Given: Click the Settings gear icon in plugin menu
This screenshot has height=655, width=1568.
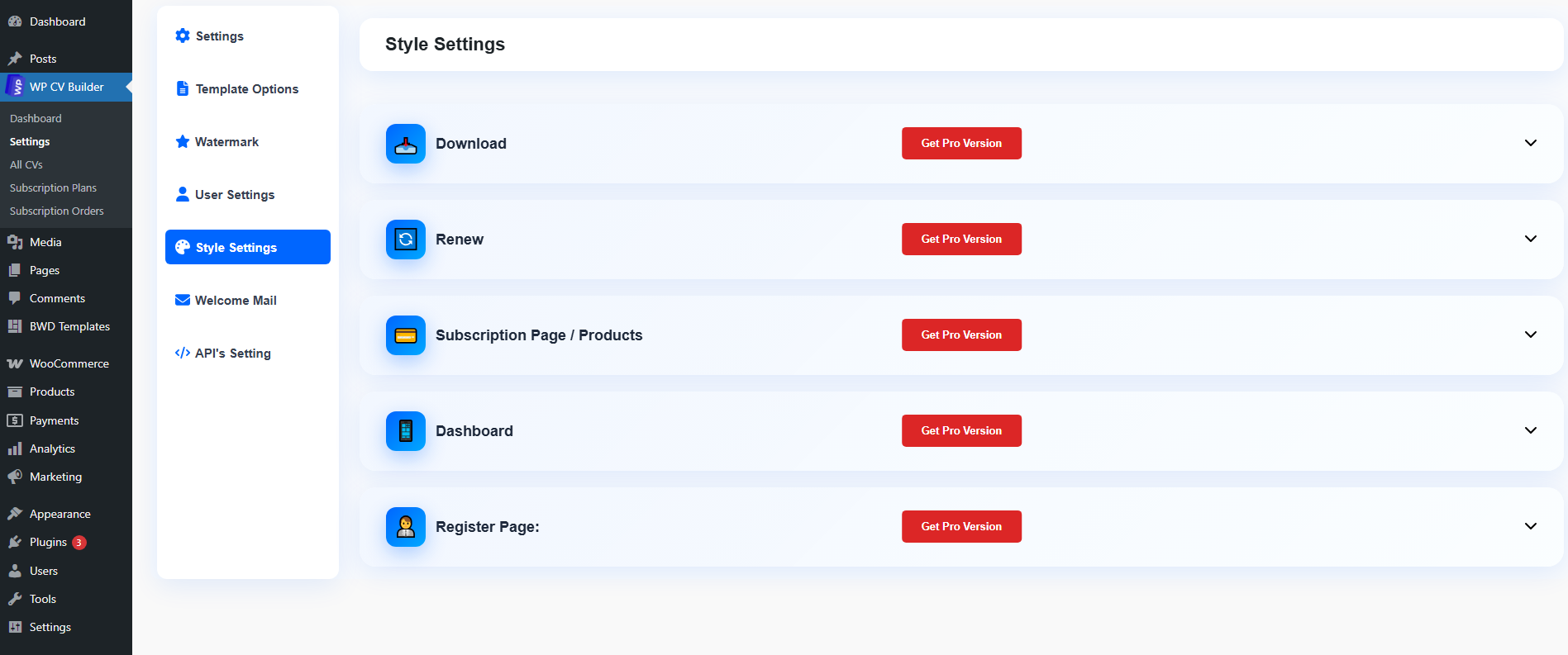Looking at the screenshot, I should tap(183, 36).
